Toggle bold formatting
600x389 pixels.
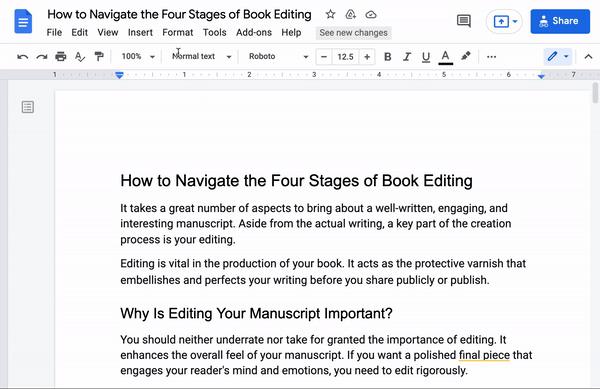click(x=387, y=57)
